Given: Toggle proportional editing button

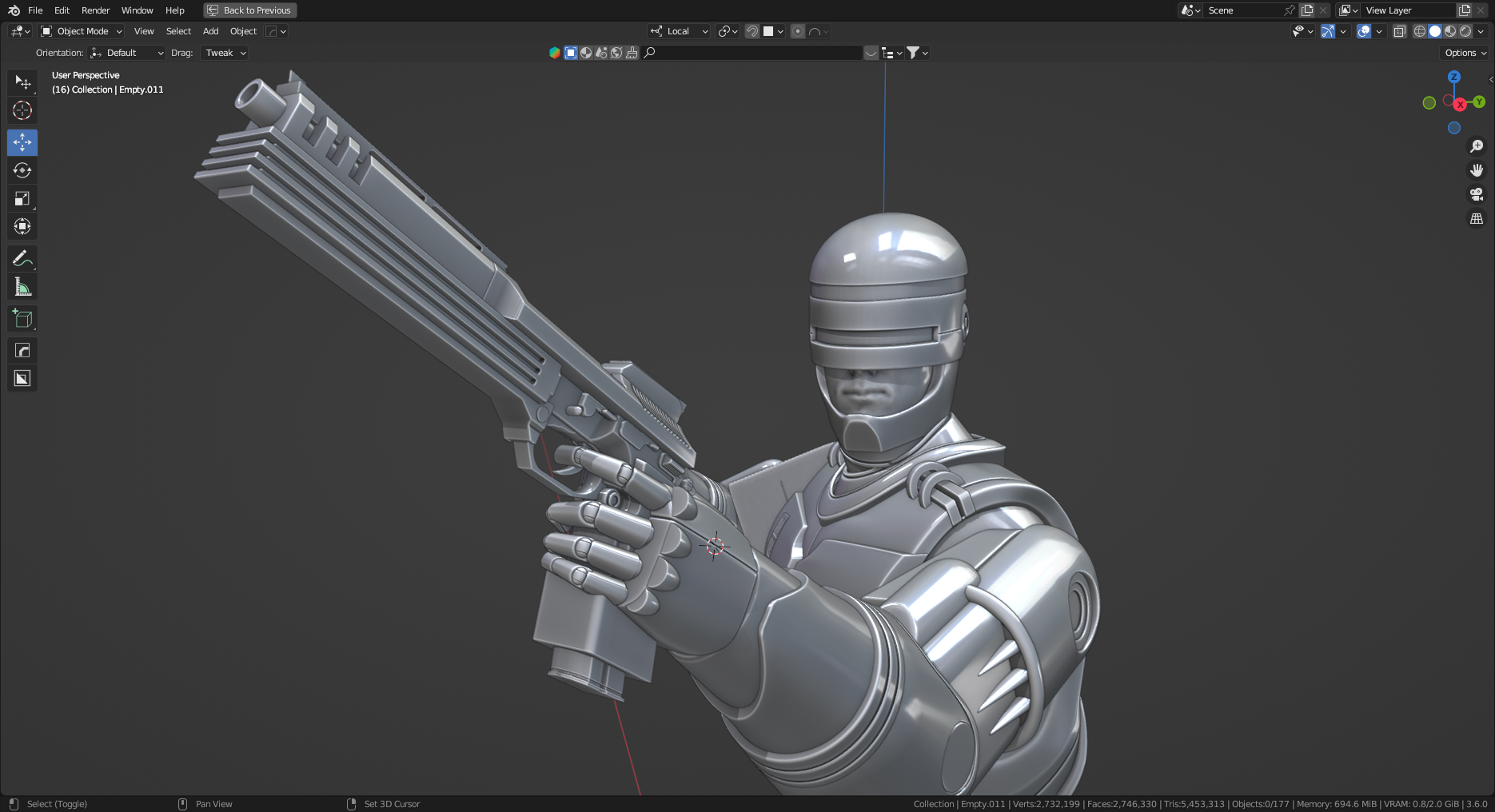Looking at the screenshot, I should pos(798,31).
